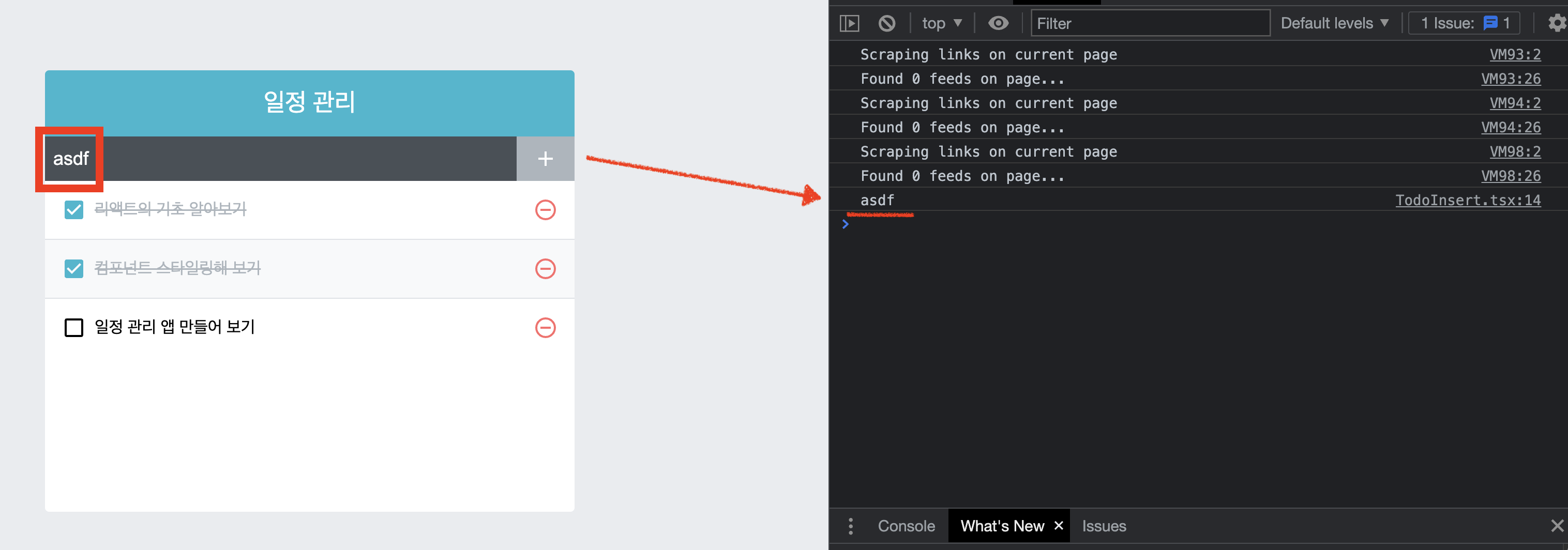Focus the console Filter text field
This screenshot has width=1568, height=550.
click(x=1149, y=23)
